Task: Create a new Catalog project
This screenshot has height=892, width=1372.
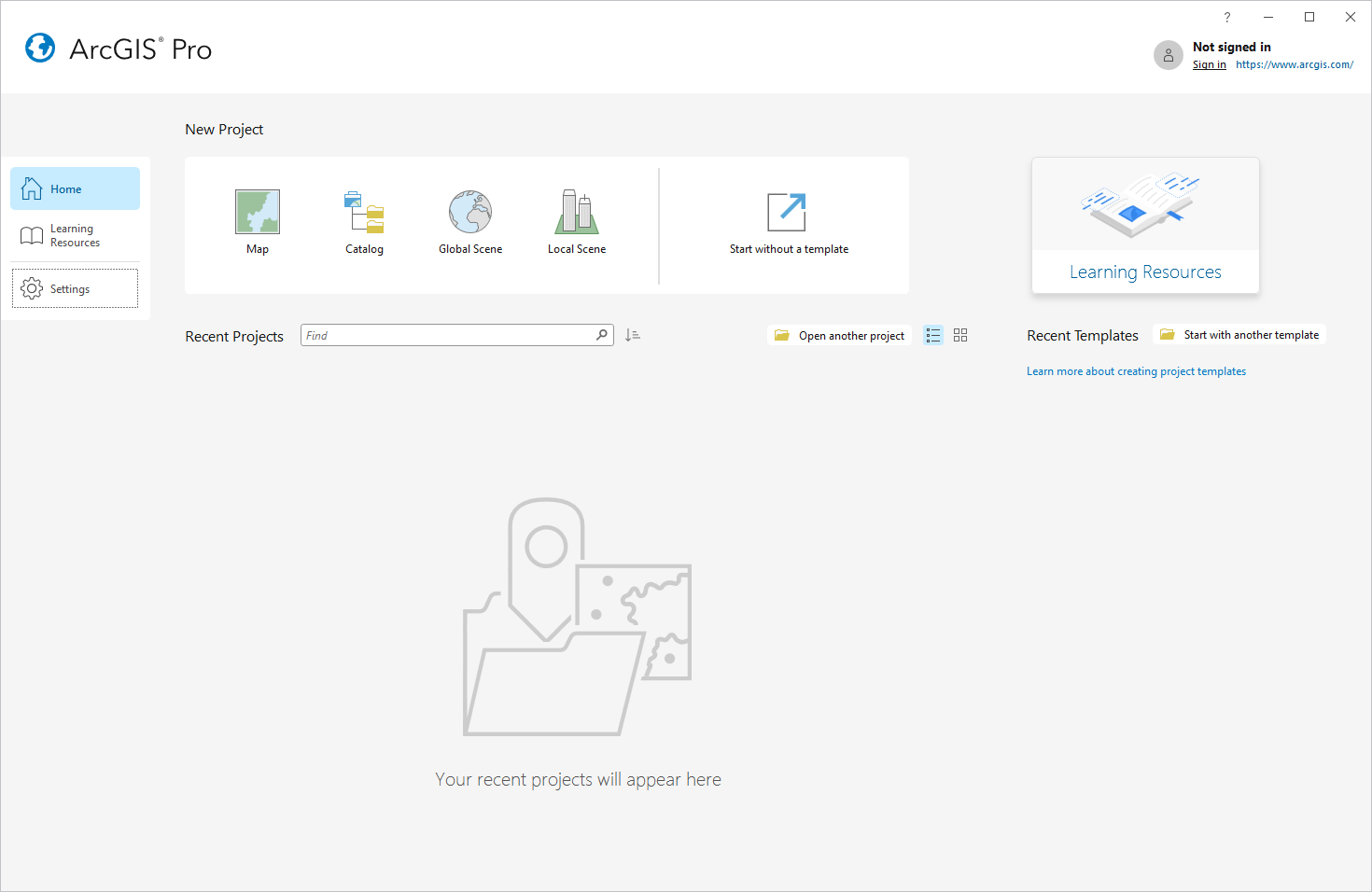Action: [364, 222]
